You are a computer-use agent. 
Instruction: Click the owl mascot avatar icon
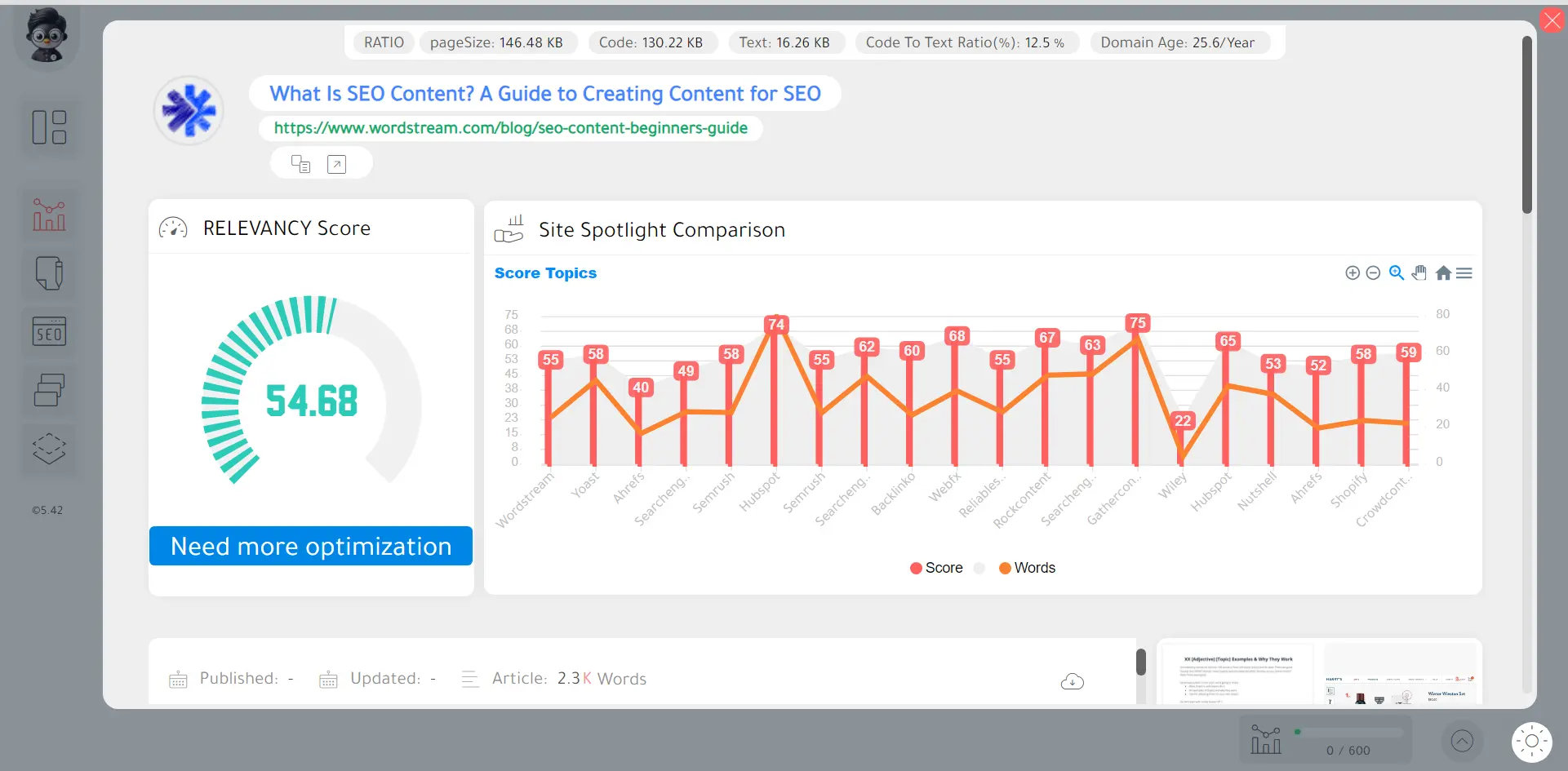click(47, 36)
